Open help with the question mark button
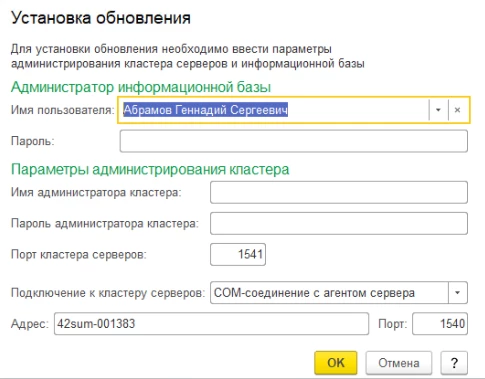Viewport: 485px width, 379px height. pyautogui.click(x=454, y=363)
